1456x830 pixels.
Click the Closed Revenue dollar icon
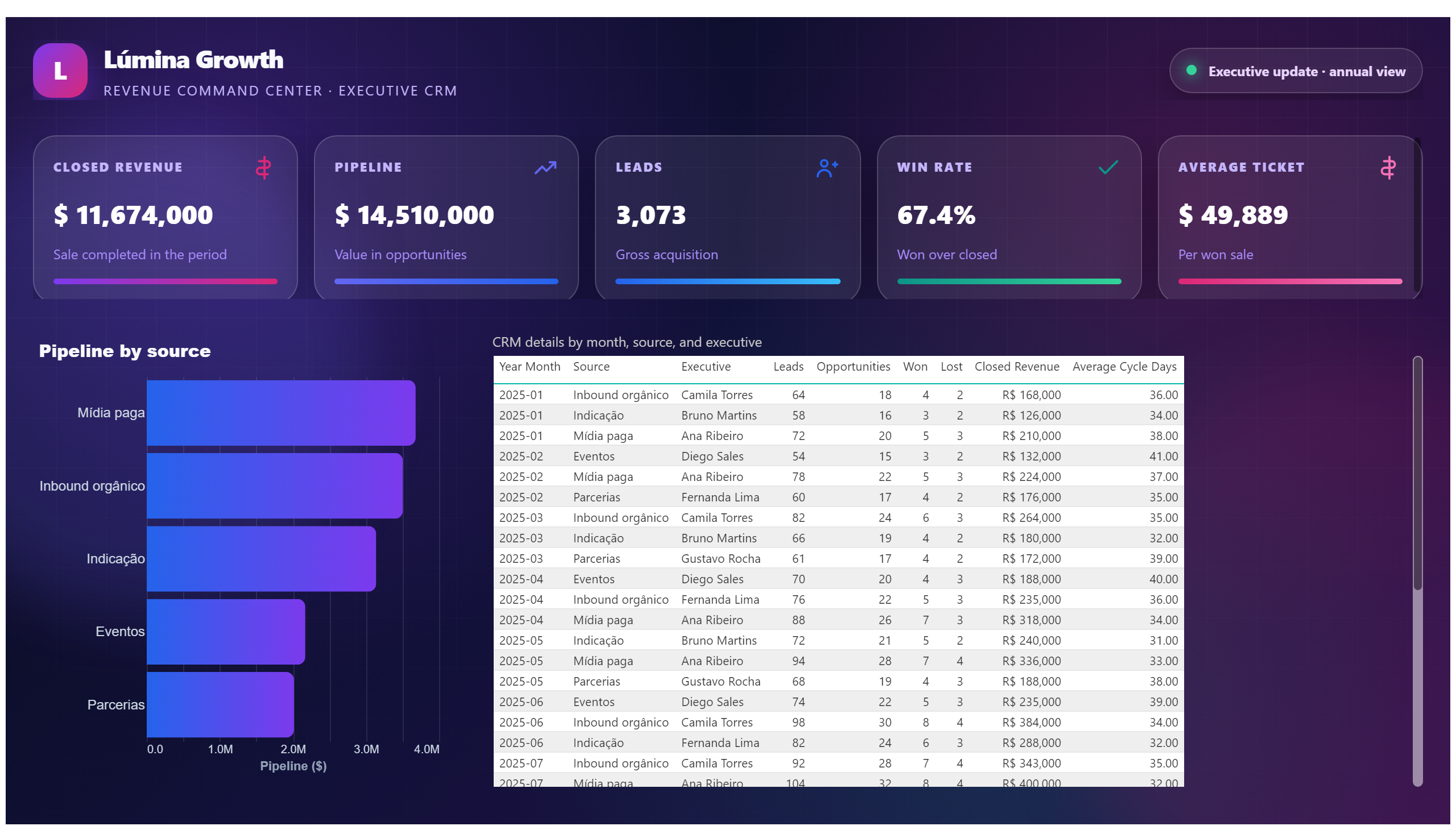[263, 168]
